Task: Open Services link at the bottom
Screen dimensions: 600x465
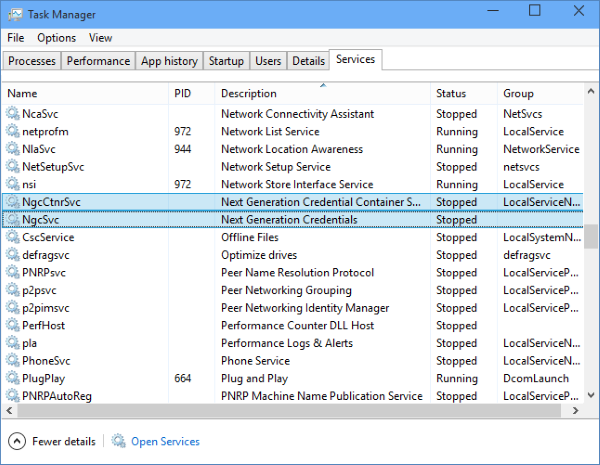Action: pyautogui.click(x=165, y=441)
